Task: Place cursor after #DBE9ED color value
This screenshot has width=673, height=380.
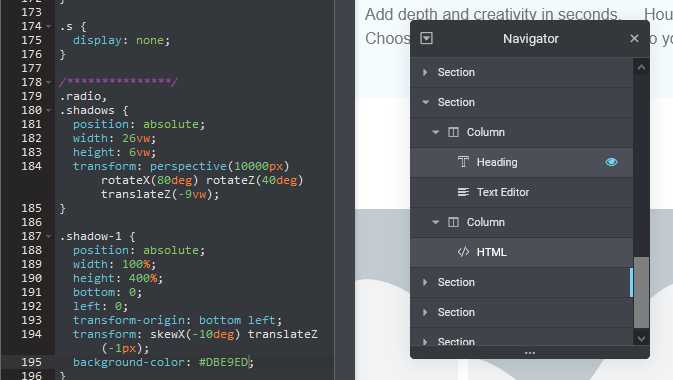Action: pyautogui.click(x=250, y=362)
